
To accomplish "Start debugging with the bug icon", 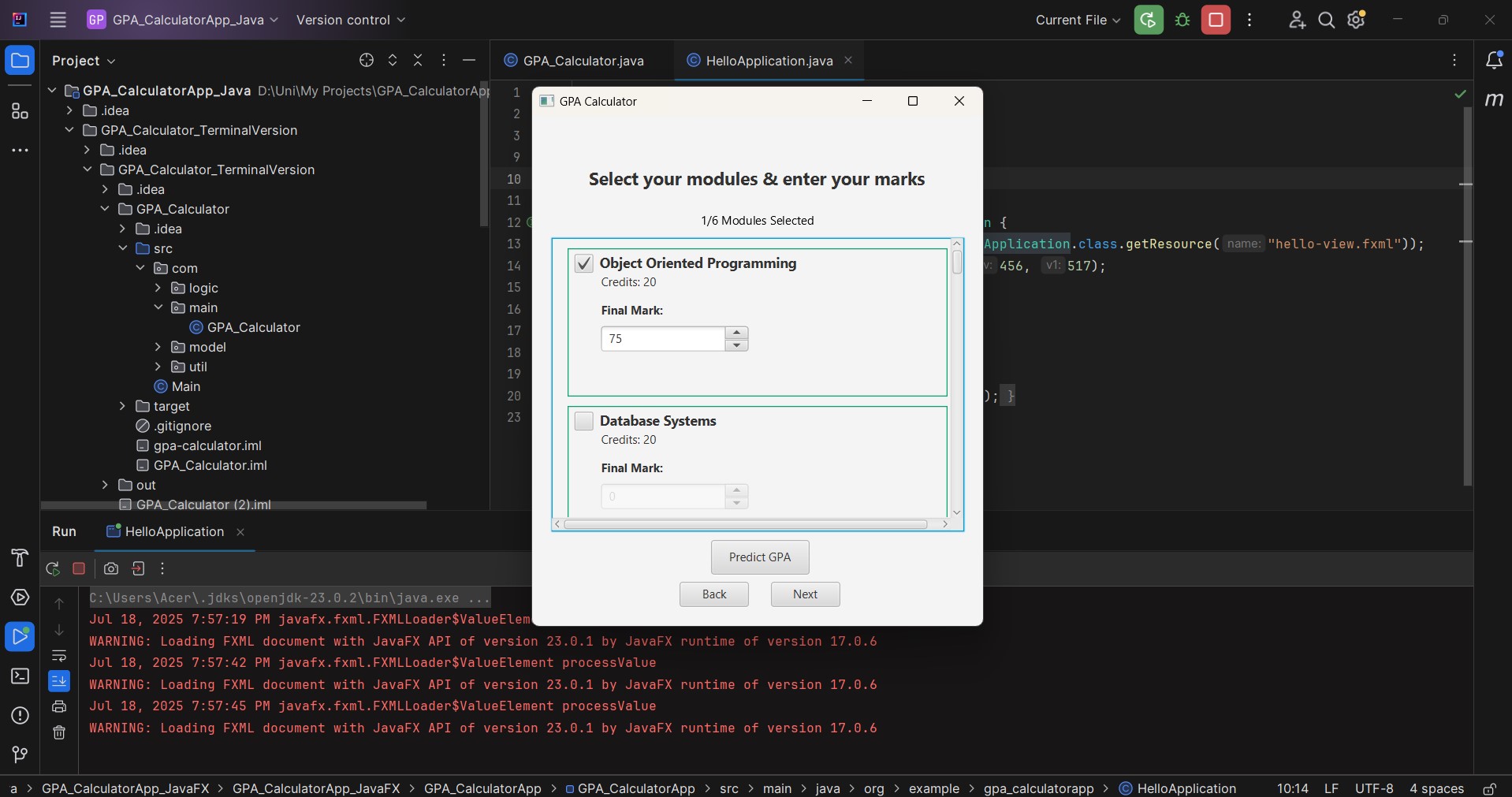I will point(1182,20).
